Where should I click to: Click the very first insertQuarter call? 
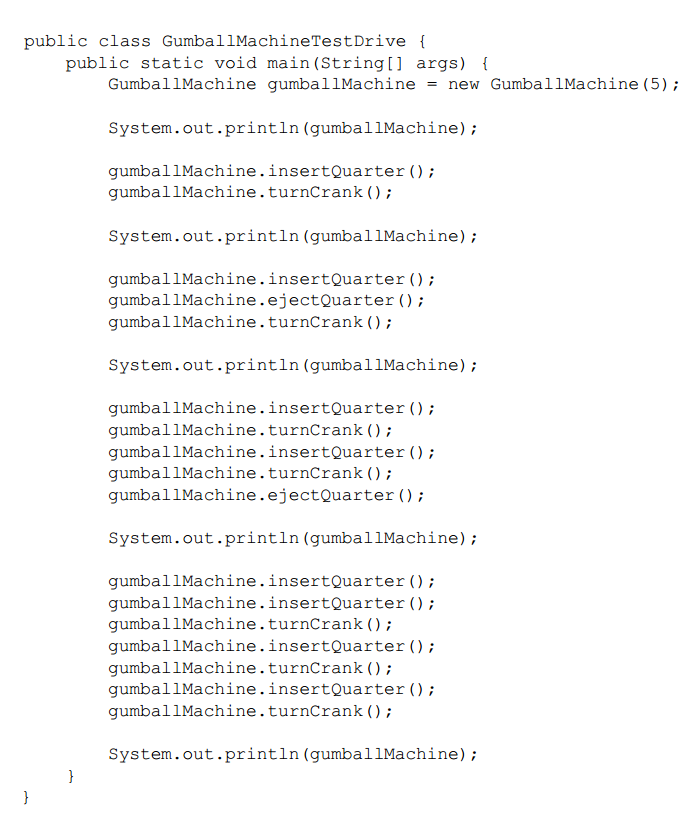click(x=272, y=171)
